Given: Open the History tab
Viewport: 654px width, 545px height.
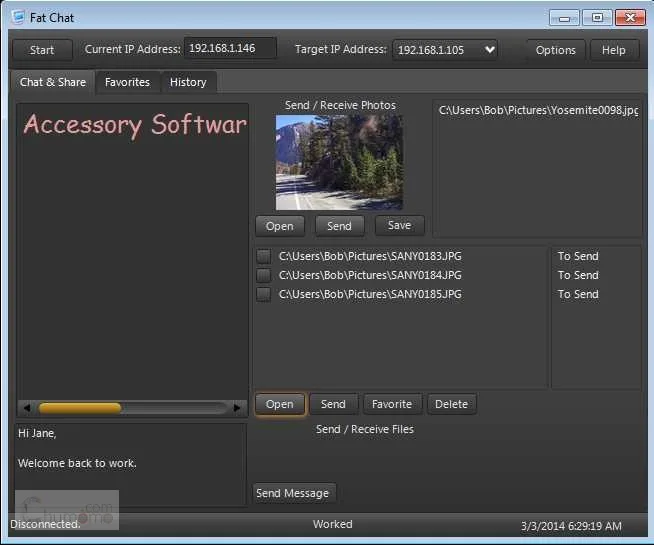Looking at the screenshot, I should point(188,82).
